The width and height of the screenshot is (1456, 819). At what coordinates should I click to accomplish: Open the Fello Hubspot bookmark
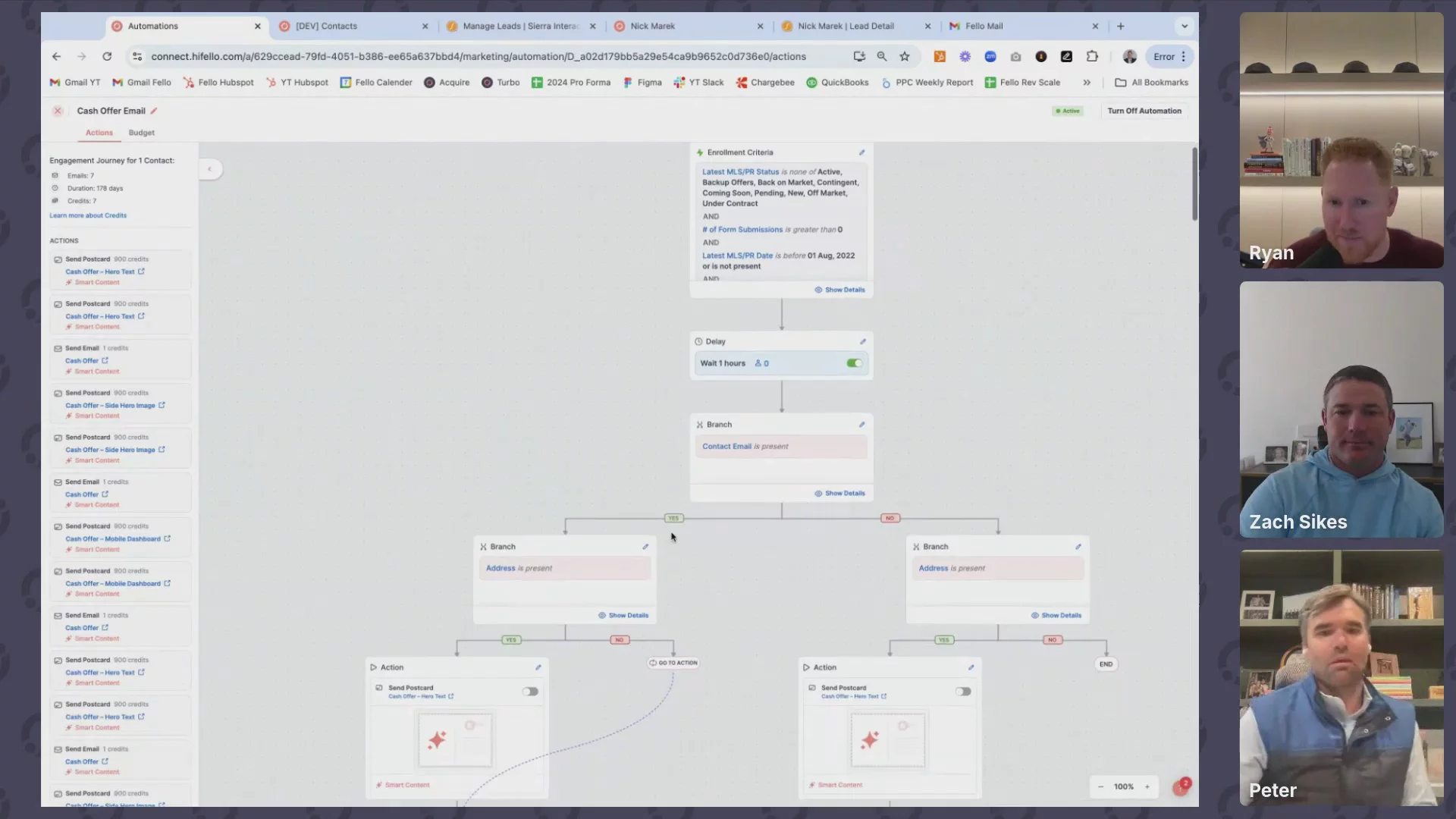coord(218,83)
